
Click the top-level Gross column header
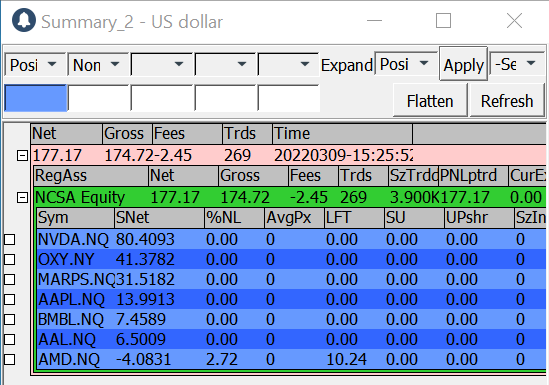coord(127,134)
